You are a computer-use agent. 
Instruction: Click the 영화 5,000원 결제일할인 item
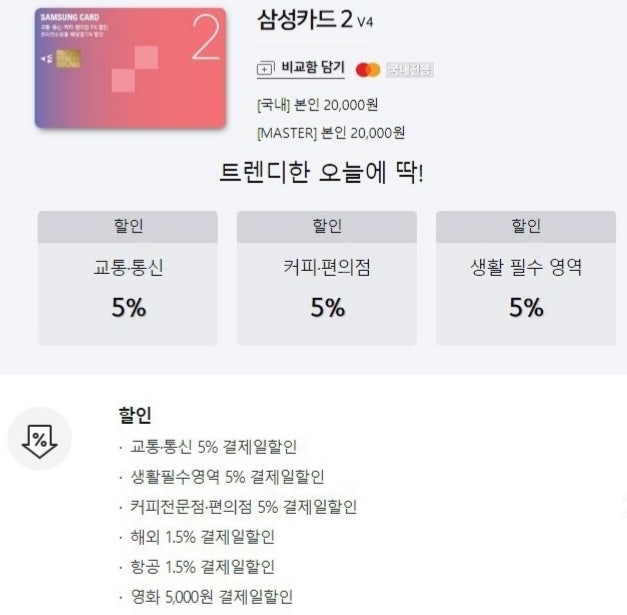coord(212,597)
